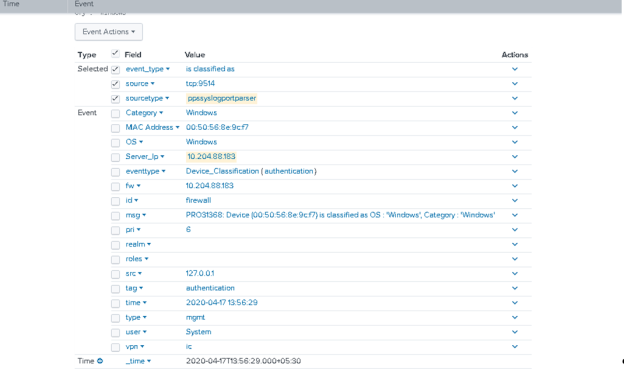Click the clock icon beside Time label
Screen dimensions: 624x373
(100, 361)
